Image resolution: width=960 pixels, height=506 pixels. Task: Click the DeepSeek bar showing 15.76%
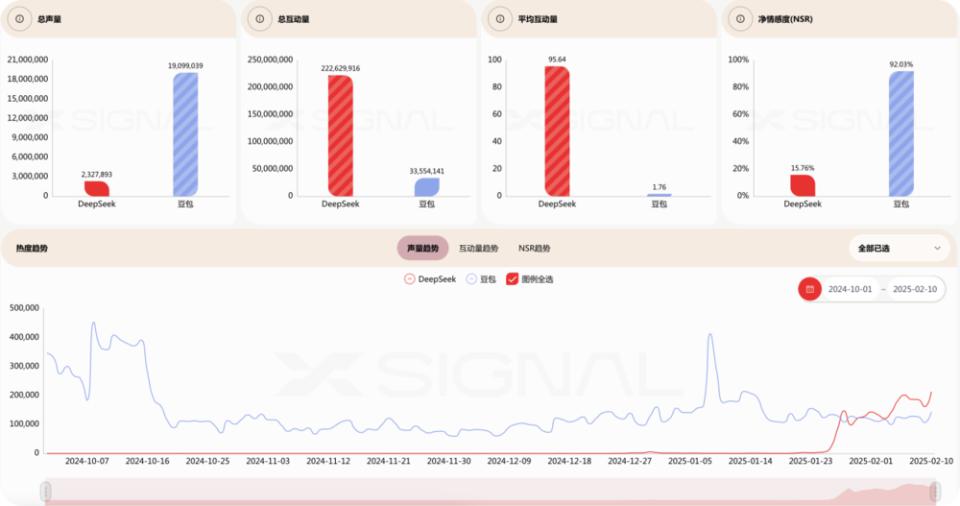[x=803, y=186]
